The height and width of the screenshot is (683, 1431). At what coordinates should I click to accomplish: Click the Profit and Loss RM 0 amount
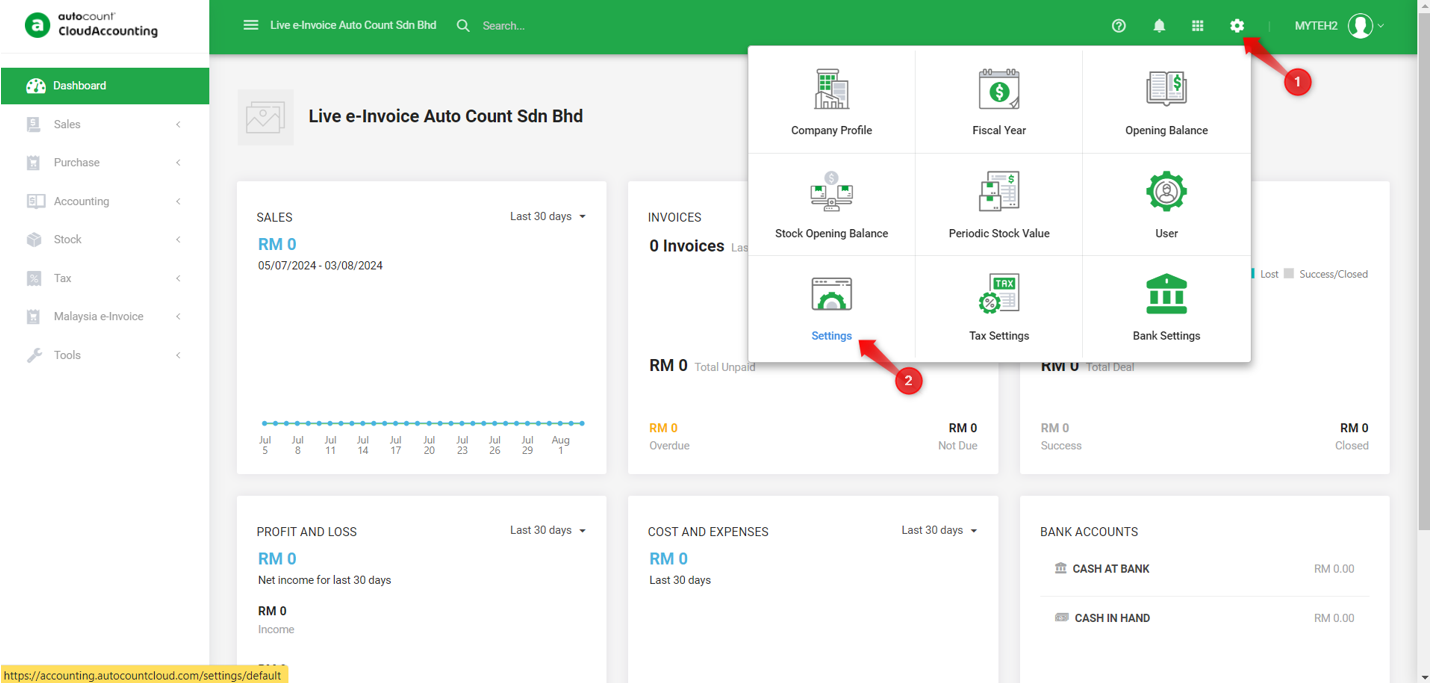277,559
